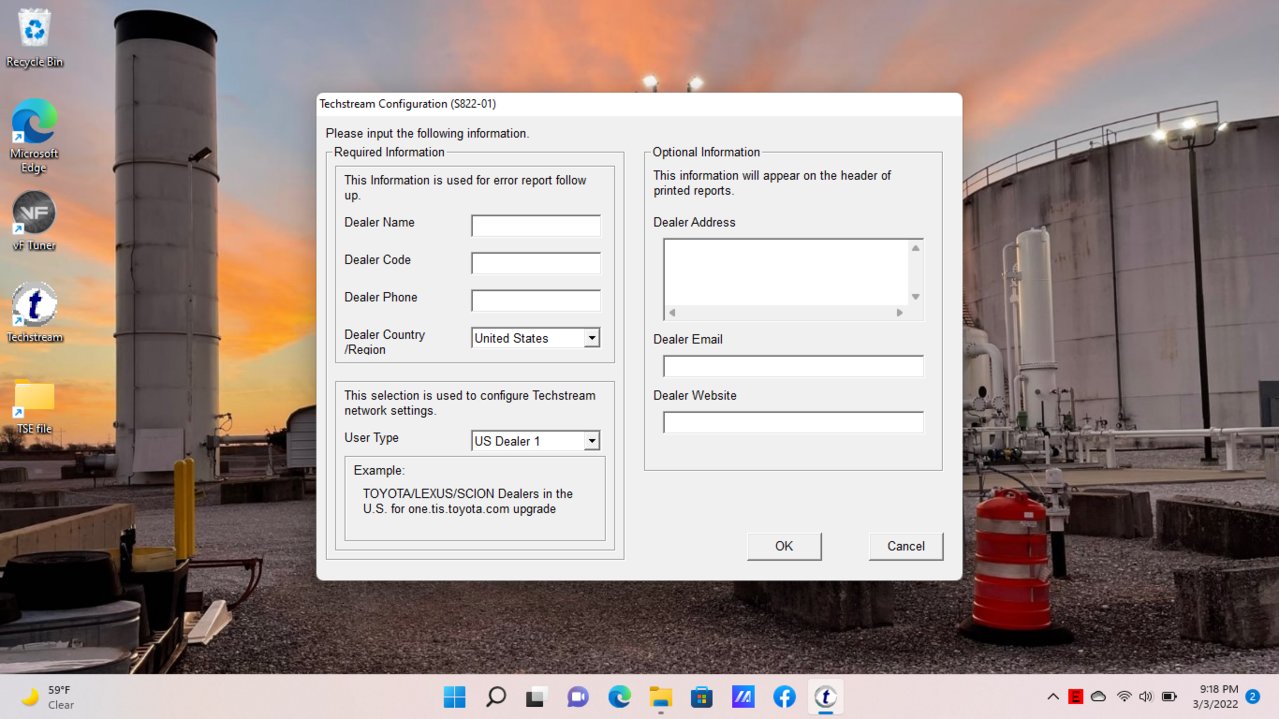Open File Explorer from the taskbar
Image resolution: width=1279 pixels, height=719 pixels.
pos(661,696)
